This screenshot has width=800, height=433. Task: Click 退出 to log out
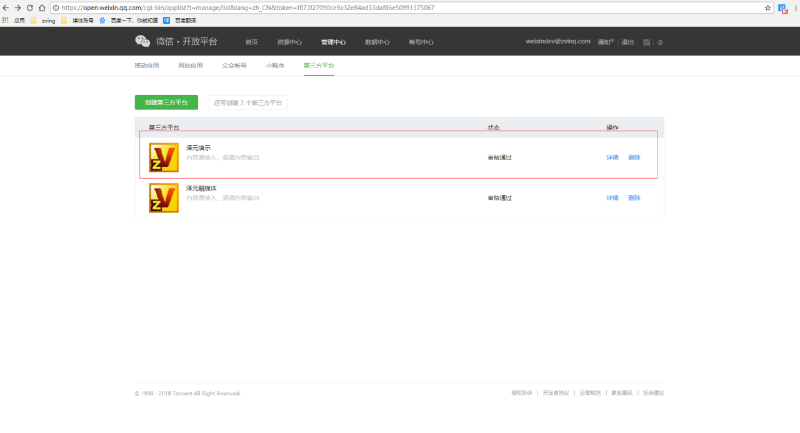pos(628,42)
